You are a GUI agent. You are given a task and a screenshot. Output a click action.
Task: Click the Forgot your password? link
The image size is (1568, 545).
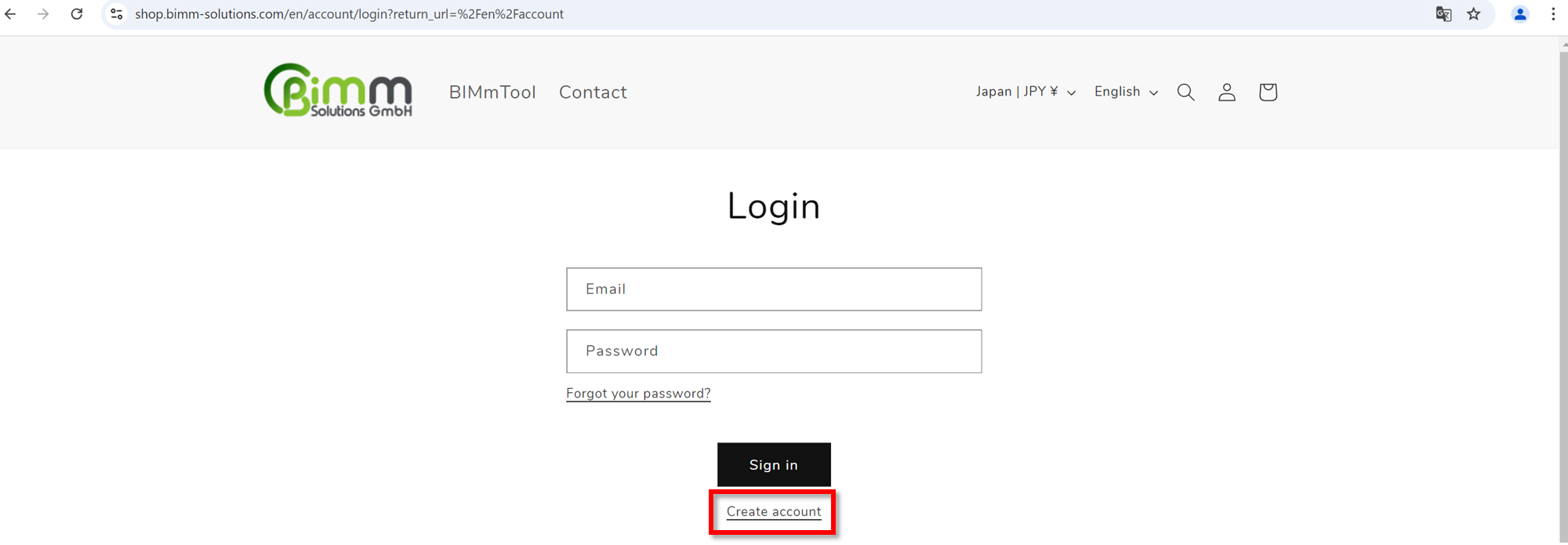click(638, 394)
